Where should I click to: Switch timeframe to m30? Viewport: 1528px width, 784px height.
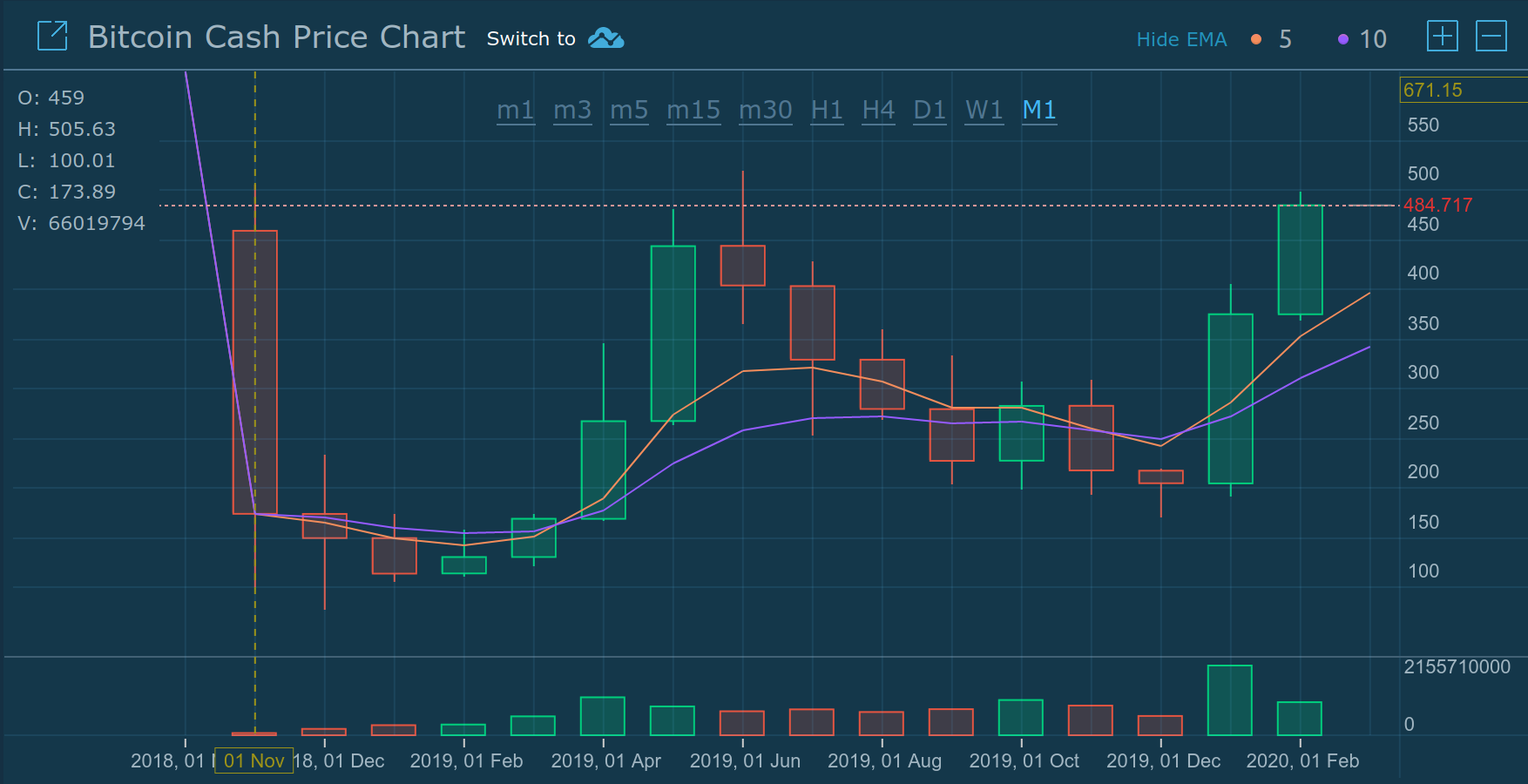click(766, 111)
